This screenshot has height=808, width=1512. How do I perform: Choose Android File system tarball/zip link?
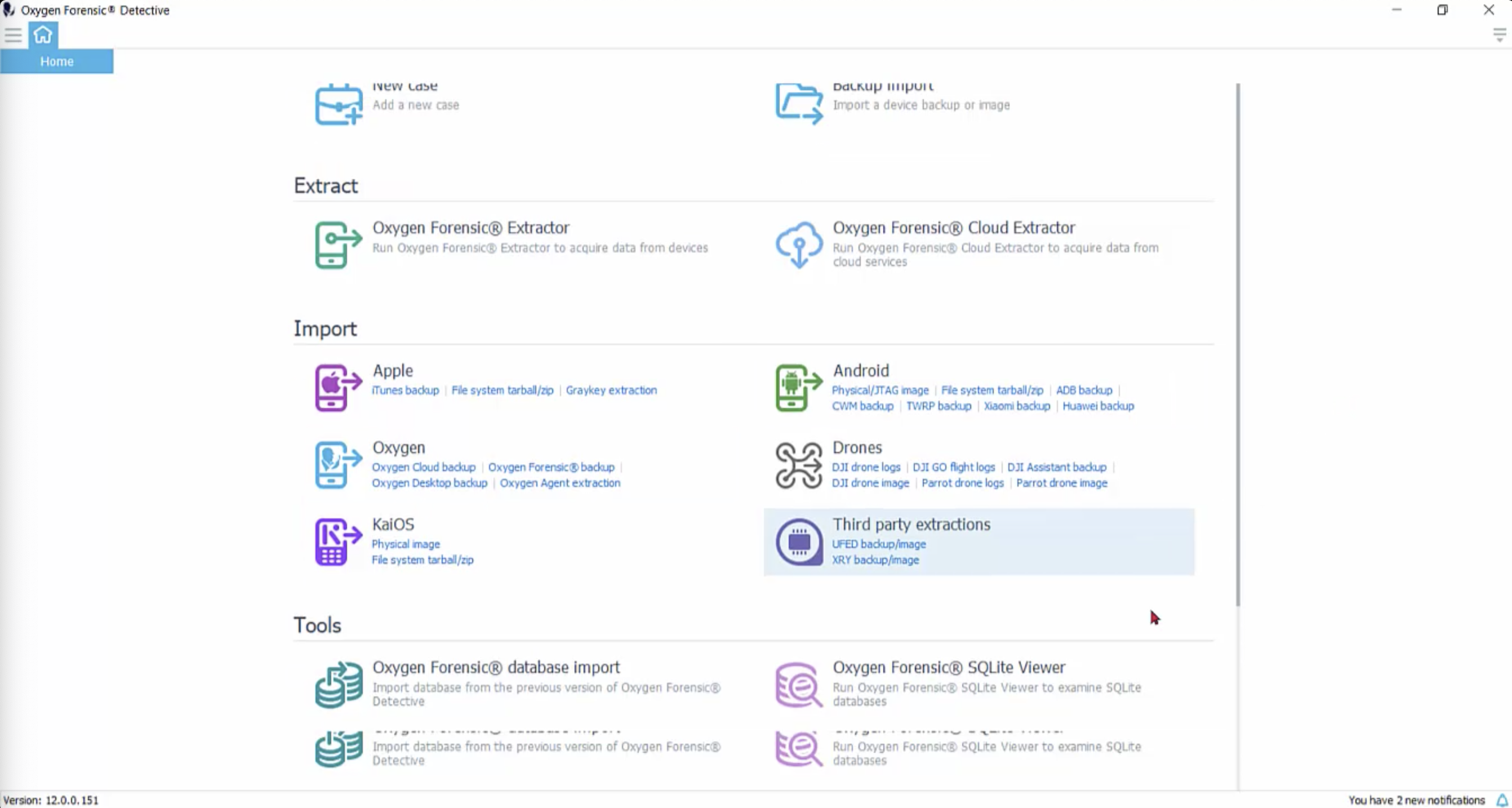point(992,390)
